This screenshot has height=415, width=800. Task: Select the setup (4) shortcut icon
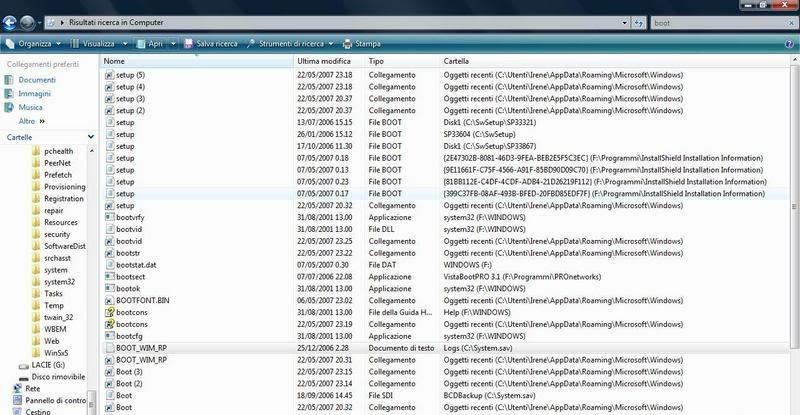pyautogui.click(x=109, y=87)
